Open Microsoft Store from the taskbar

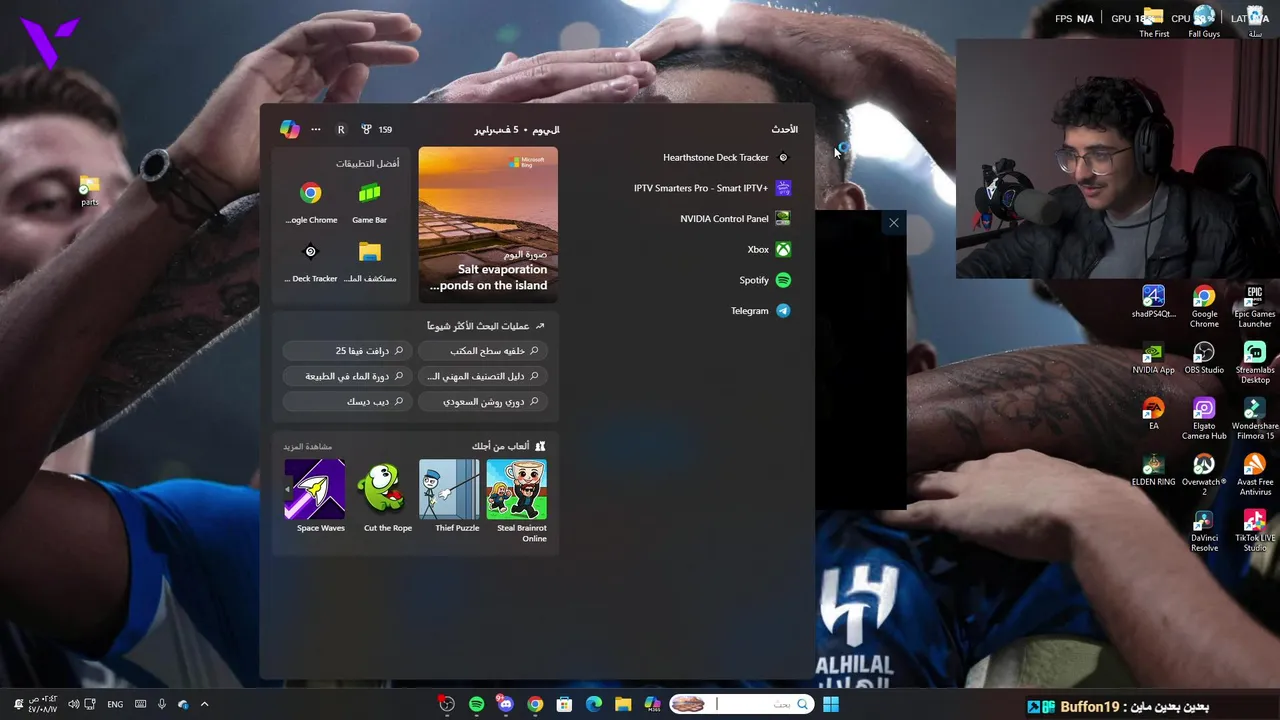pos(565,705)
